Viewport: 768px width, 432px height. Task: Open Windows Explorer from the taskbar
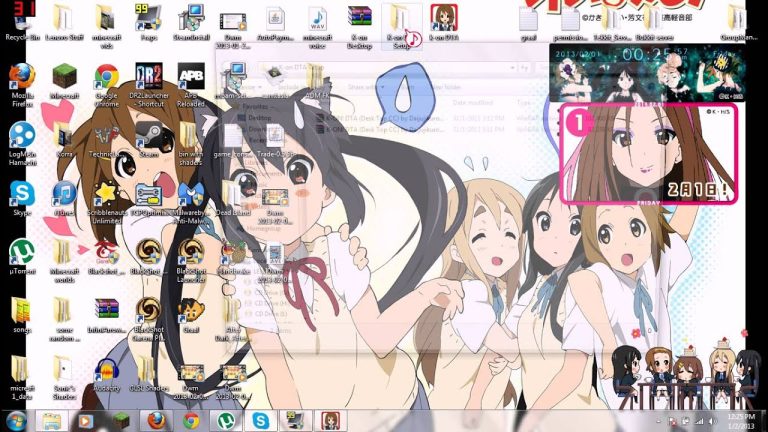51,421
